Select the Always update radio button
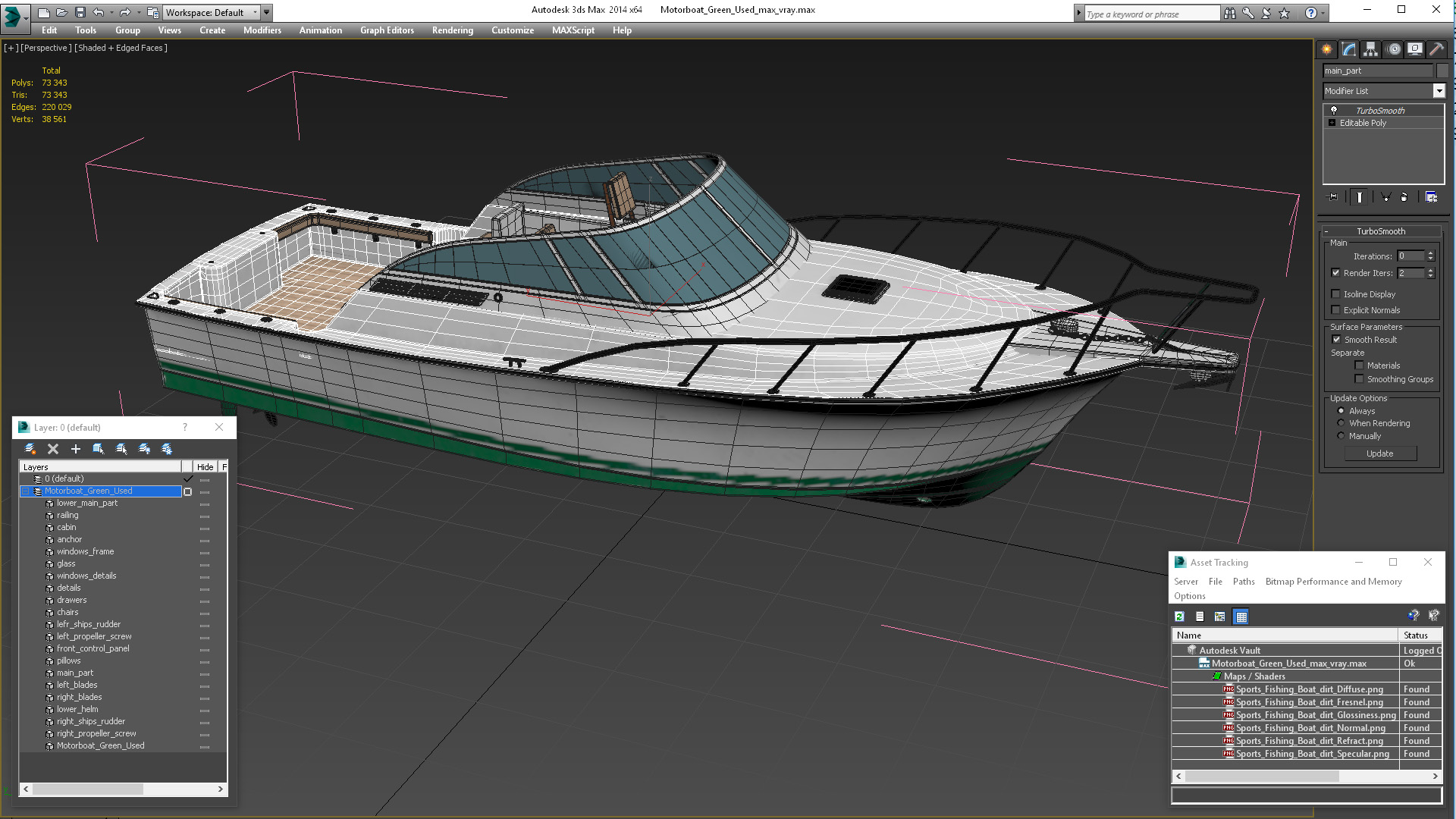Screen dimensions: 1456x819 (1341, 411)
